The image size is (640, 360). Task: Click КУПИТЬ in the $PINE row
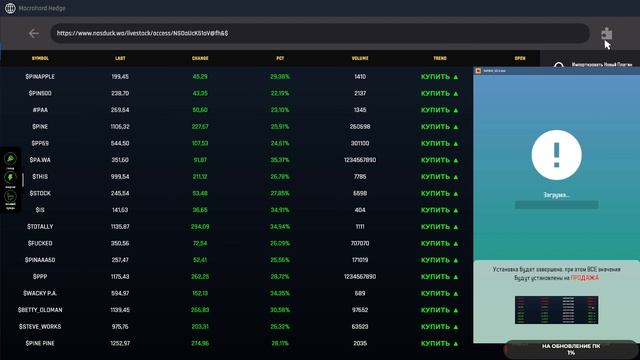tap(435, 127)
